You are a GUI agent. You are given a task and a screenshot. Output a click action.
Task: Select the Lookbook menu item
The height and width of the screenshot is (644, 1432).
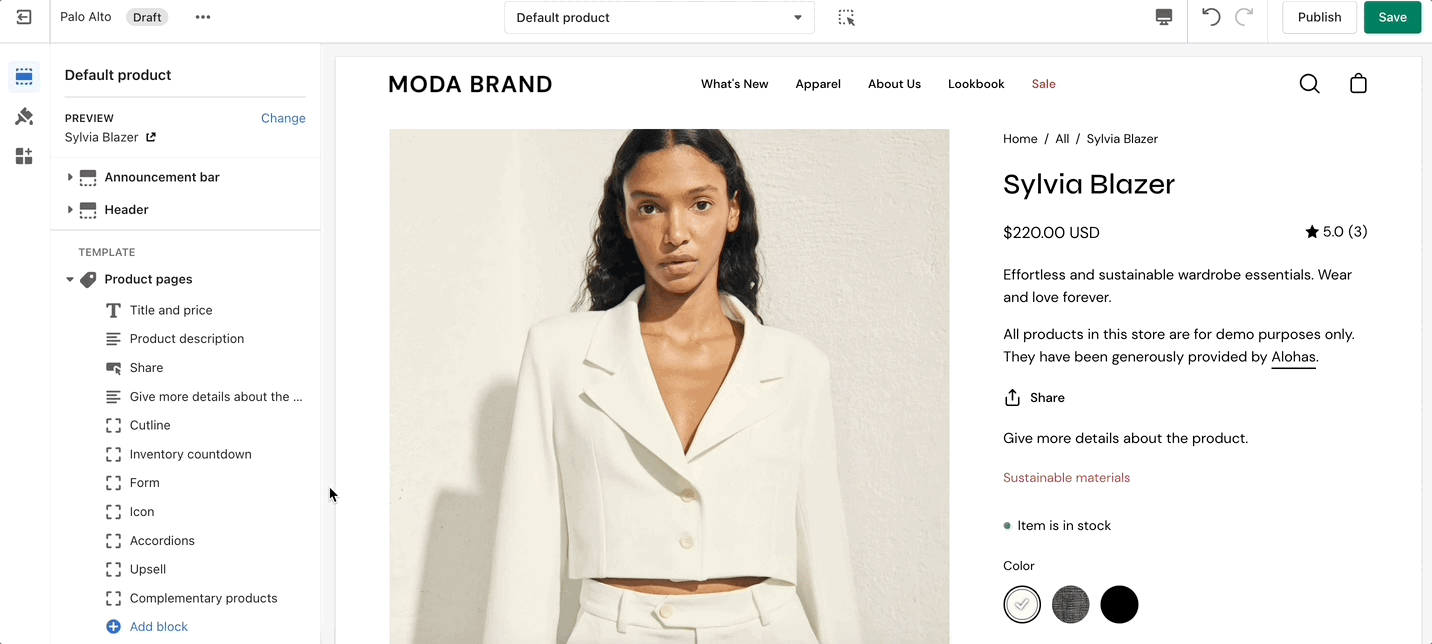(976, 84)
